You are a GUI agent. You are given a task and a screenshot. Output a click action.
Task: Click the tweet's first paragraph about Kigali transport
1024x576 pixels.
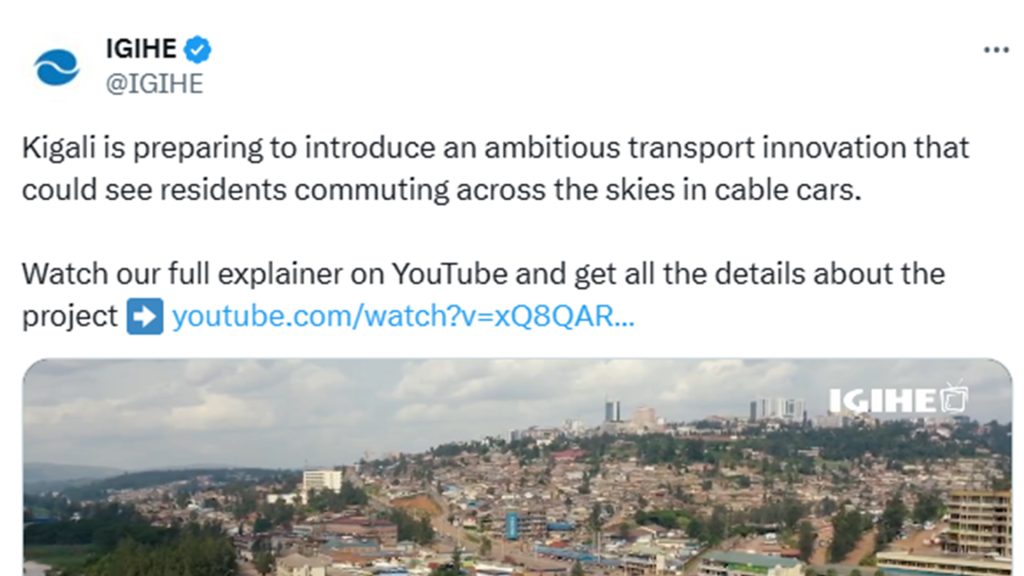click(495, 168)
